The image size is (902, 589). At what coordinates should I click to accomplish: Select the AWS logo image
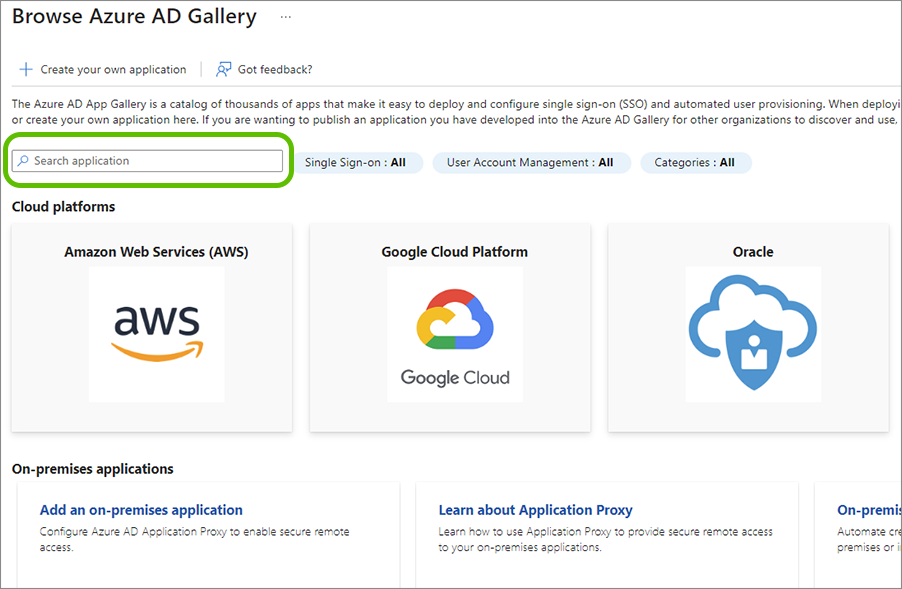pyautogui.click(x=156, y=334)
